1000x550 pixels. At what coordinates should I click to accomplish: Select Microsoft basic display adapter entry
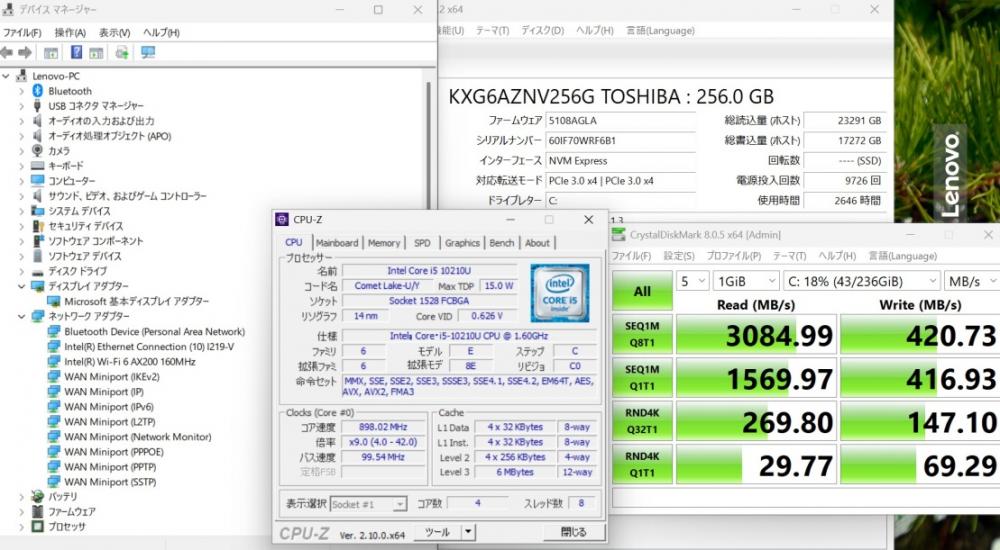(x=137, y=301)
